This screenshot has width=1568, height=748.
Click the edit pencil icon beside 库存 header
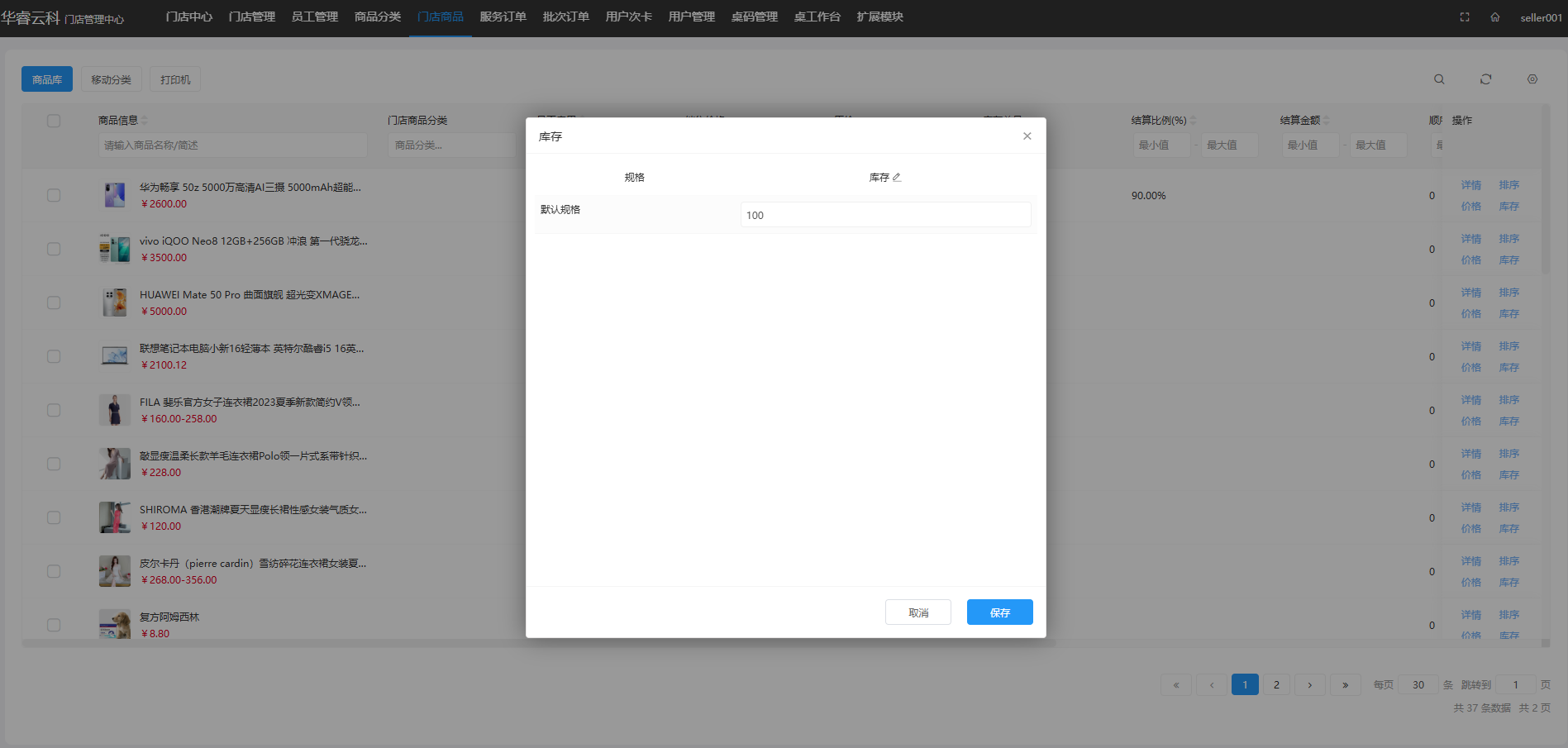897,177
